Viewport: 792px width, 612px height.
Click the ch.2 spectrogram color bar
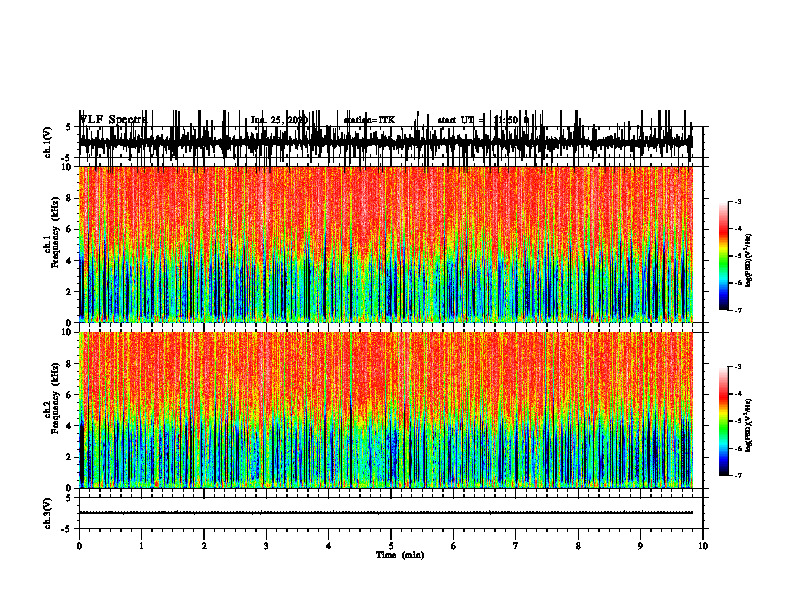[x=724, y=421]
